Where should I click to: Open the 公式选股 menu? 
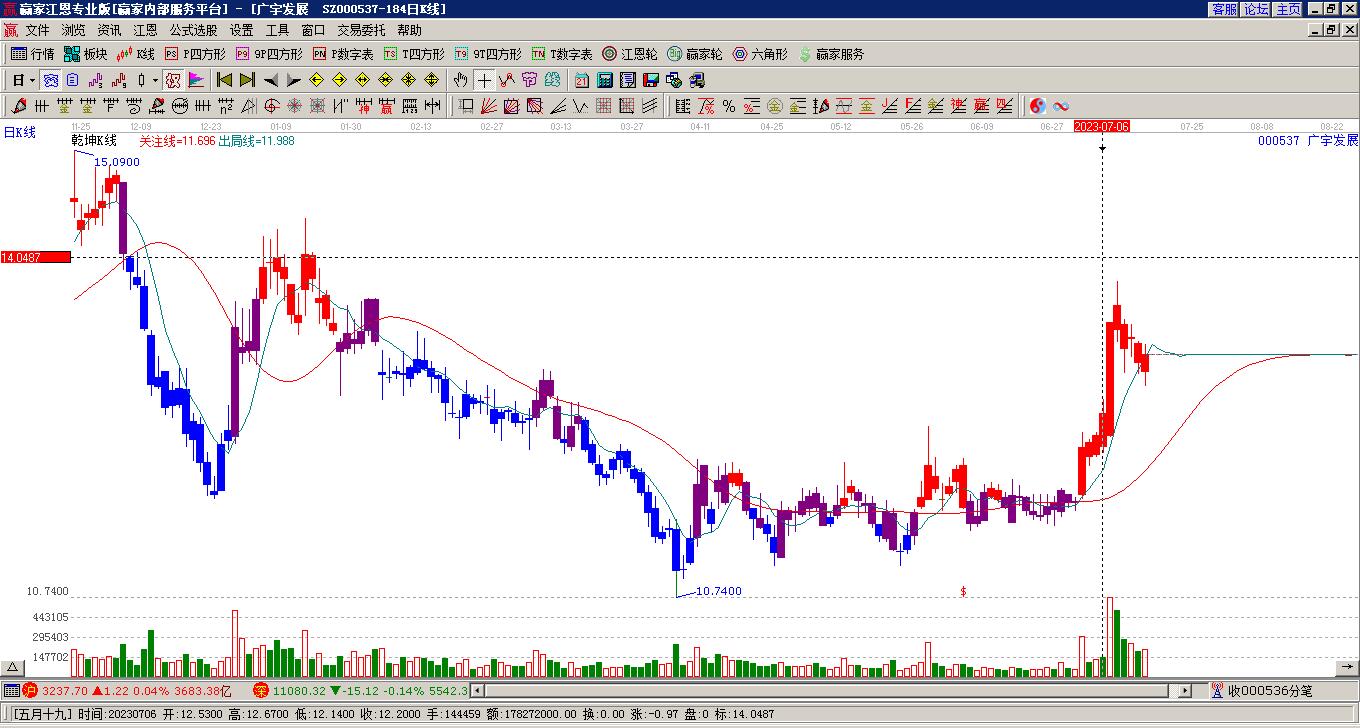193,31
